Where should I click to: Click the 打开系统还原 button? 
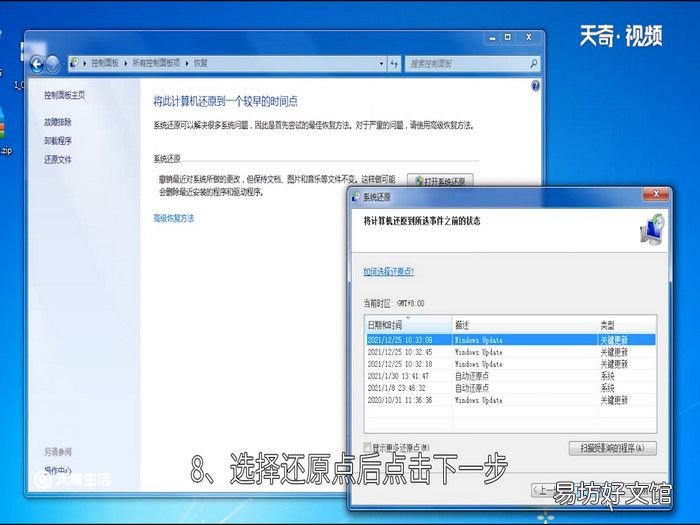coord(440,181)
